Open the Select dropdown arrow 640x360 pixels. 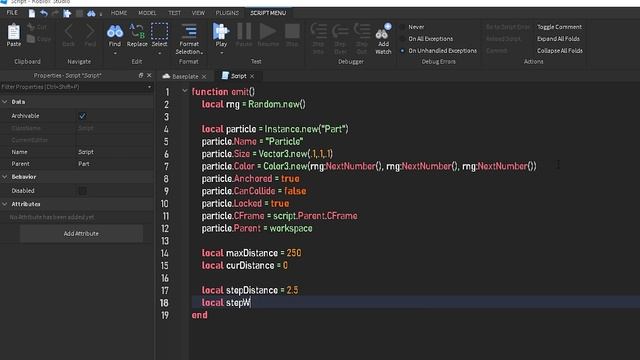[x=159, y=53]
